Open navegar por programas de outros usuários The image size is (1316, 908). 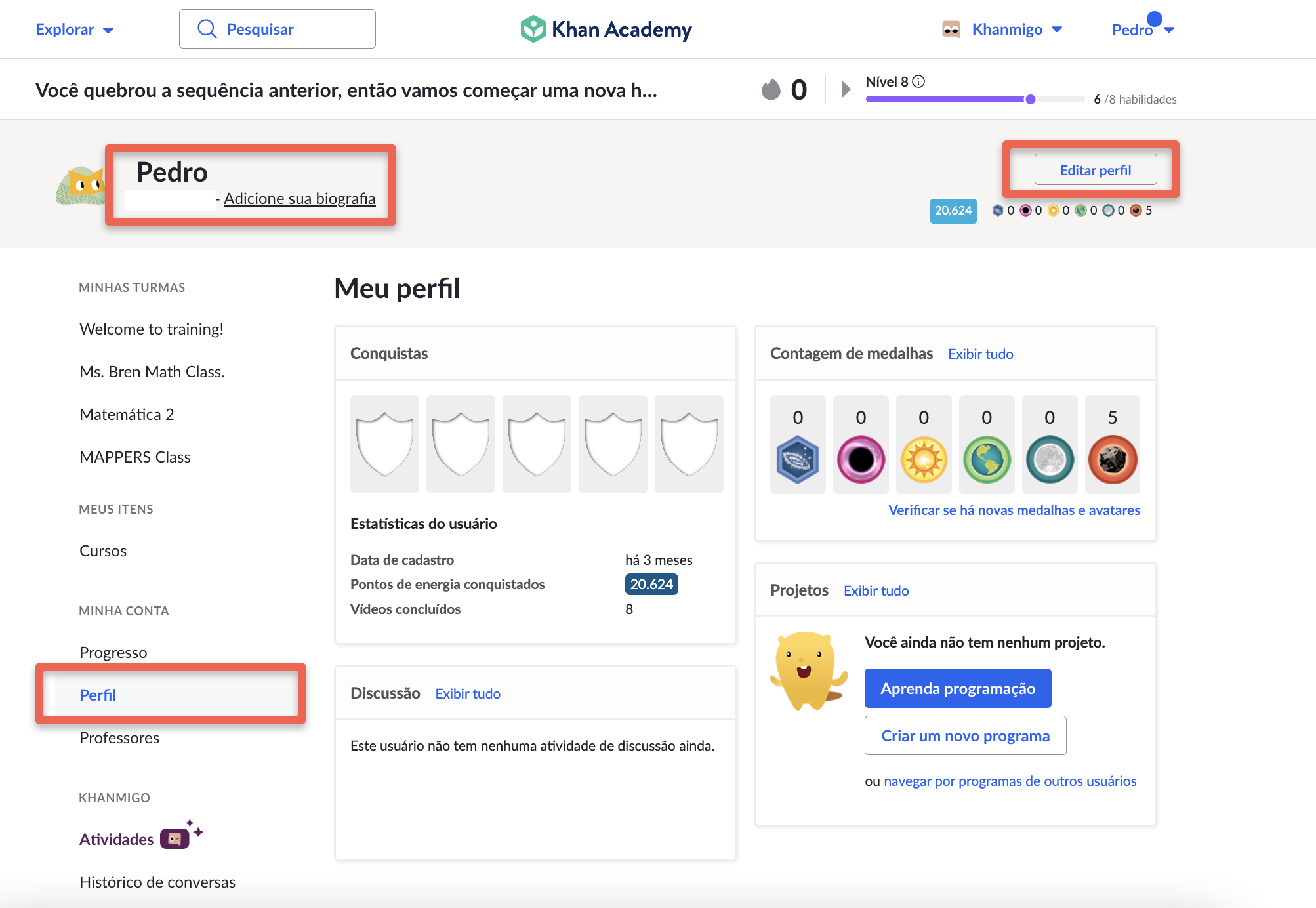1010,781
